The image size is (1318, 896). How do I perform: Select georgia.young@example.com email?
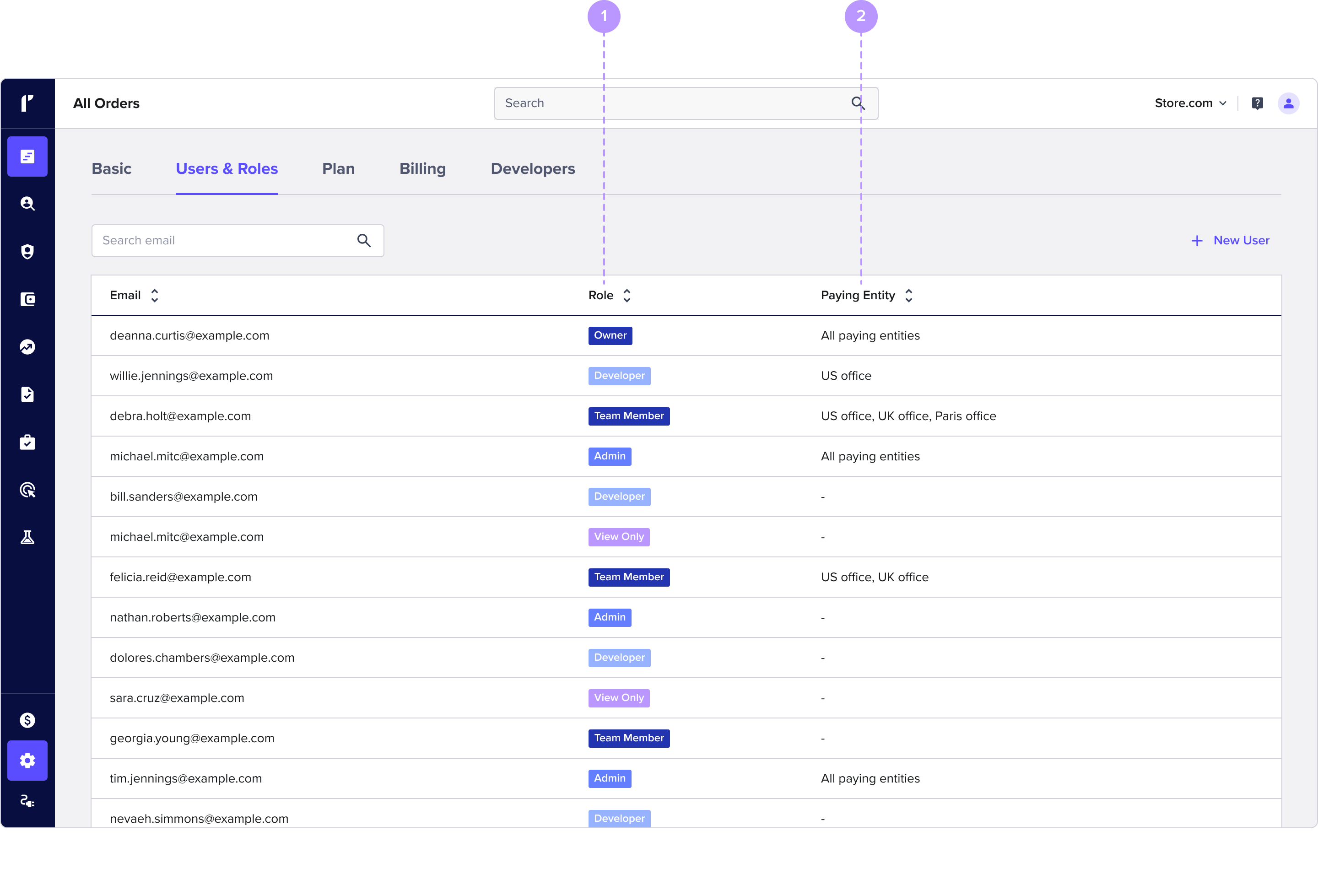[192, 738]
